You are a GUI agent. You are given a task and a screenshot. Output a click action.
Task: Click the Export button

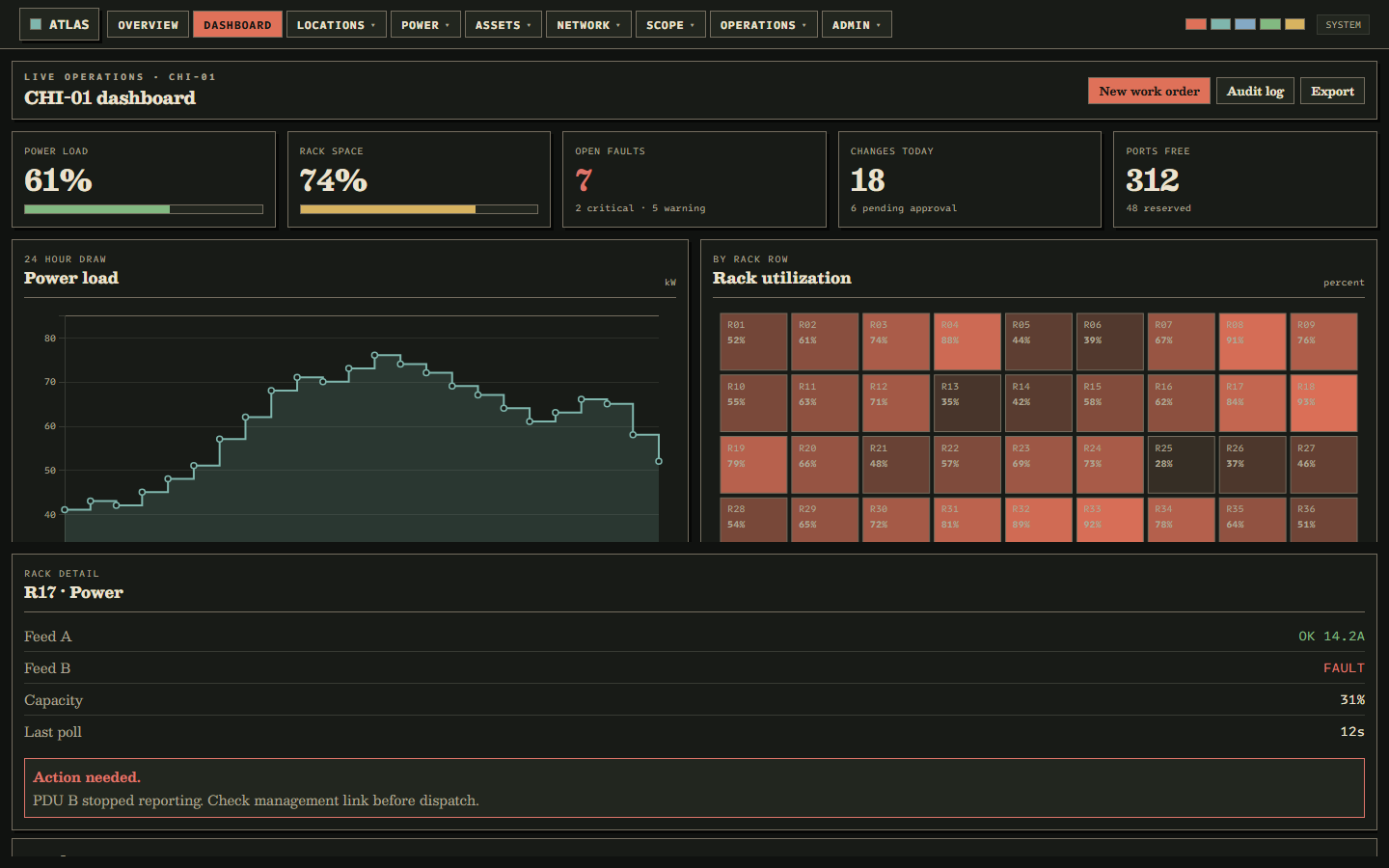click(x=1332, y=91)
